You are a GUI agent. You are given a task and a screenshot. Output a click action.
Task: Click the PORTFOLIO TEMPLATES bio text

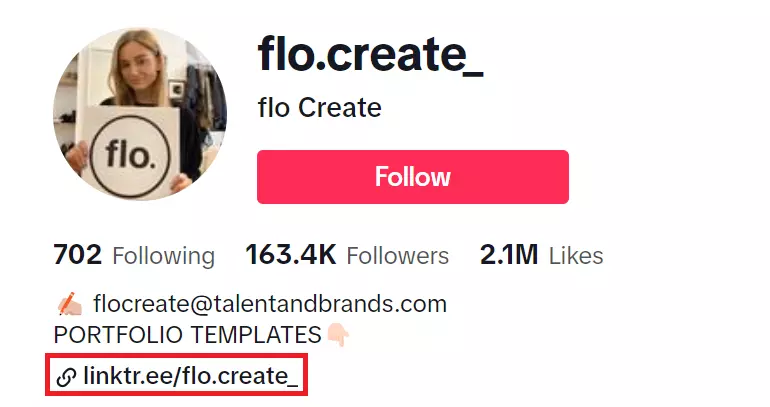click(x=188, y=334)
